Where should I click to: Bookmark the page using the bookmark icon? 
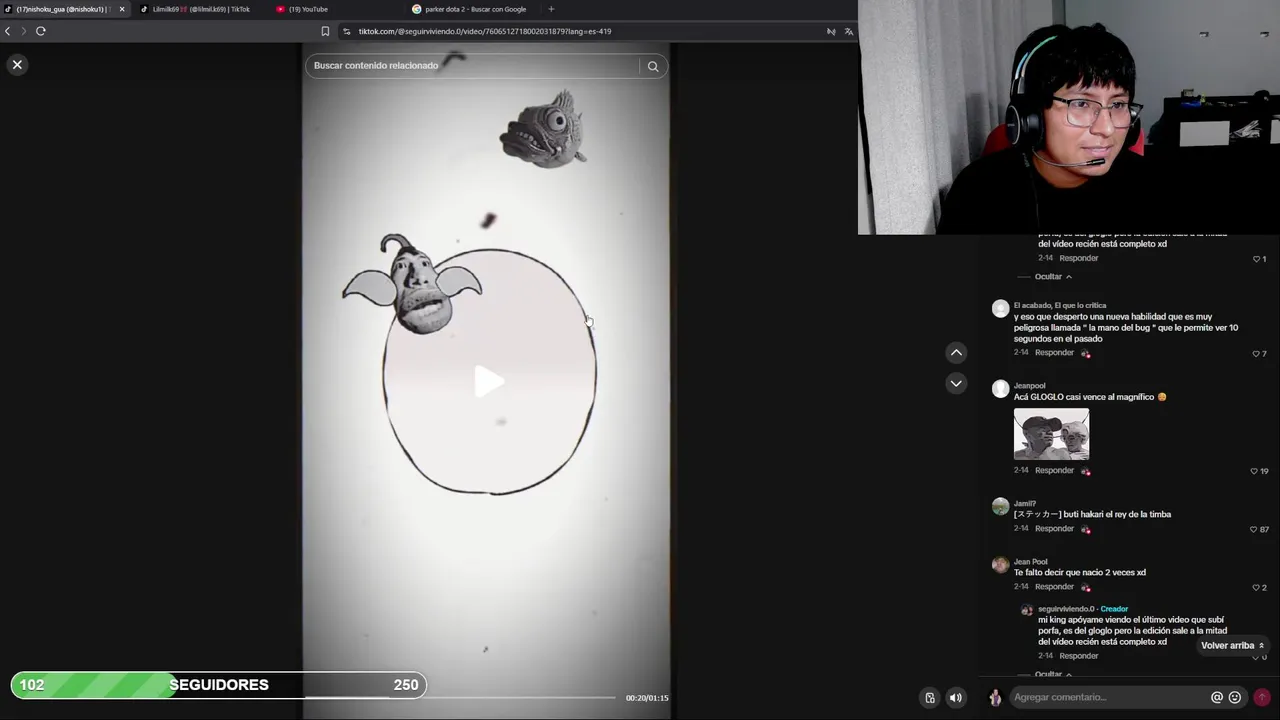click(x=325, y=31)
